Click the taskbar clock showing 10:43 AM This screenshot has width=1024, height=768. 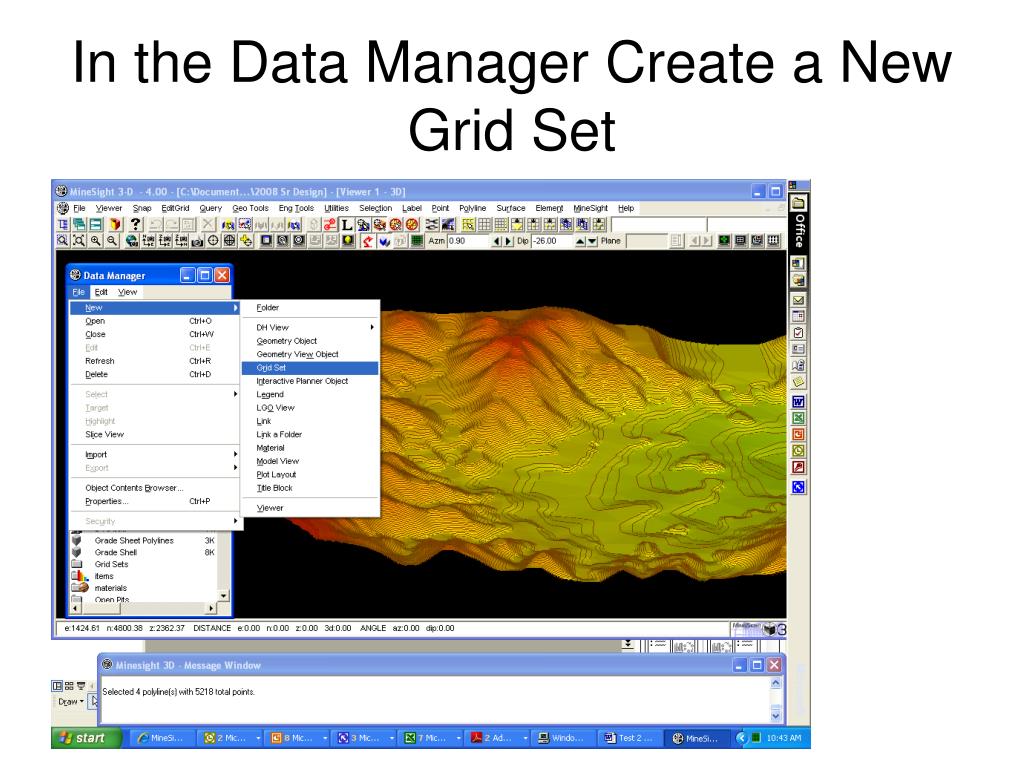pyautogui.click(x=784, y=738)
